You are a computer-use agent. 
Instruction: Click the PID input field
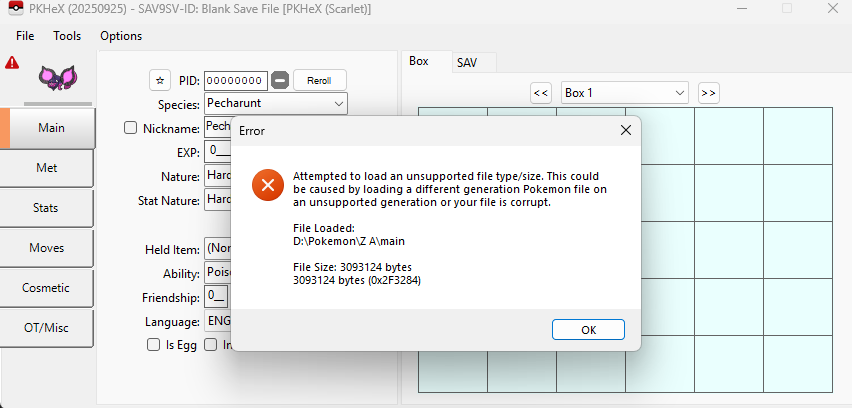(x=236, y=80)
